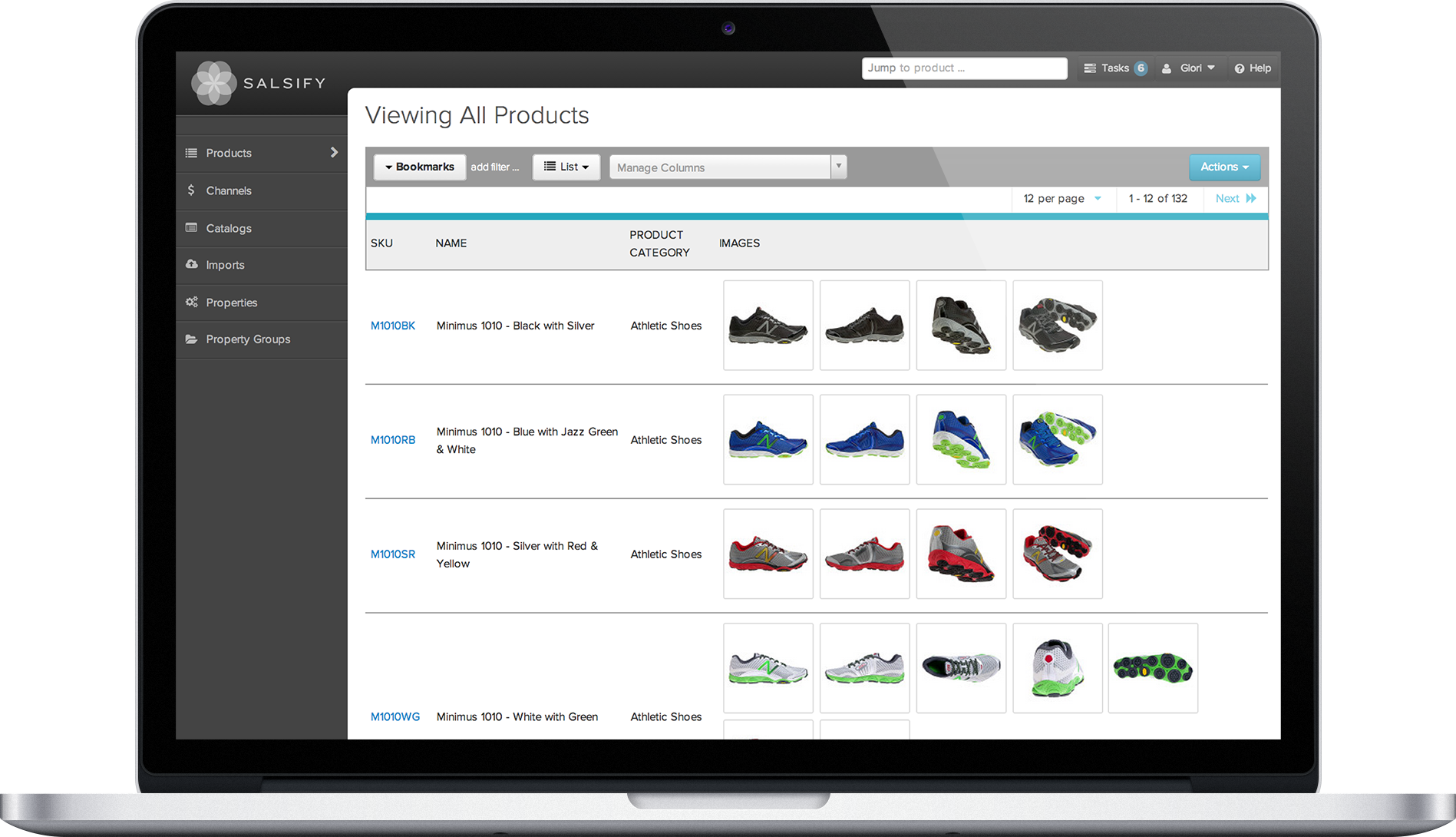
Task: Go to Next page of products
Action: pos(1236,198)
